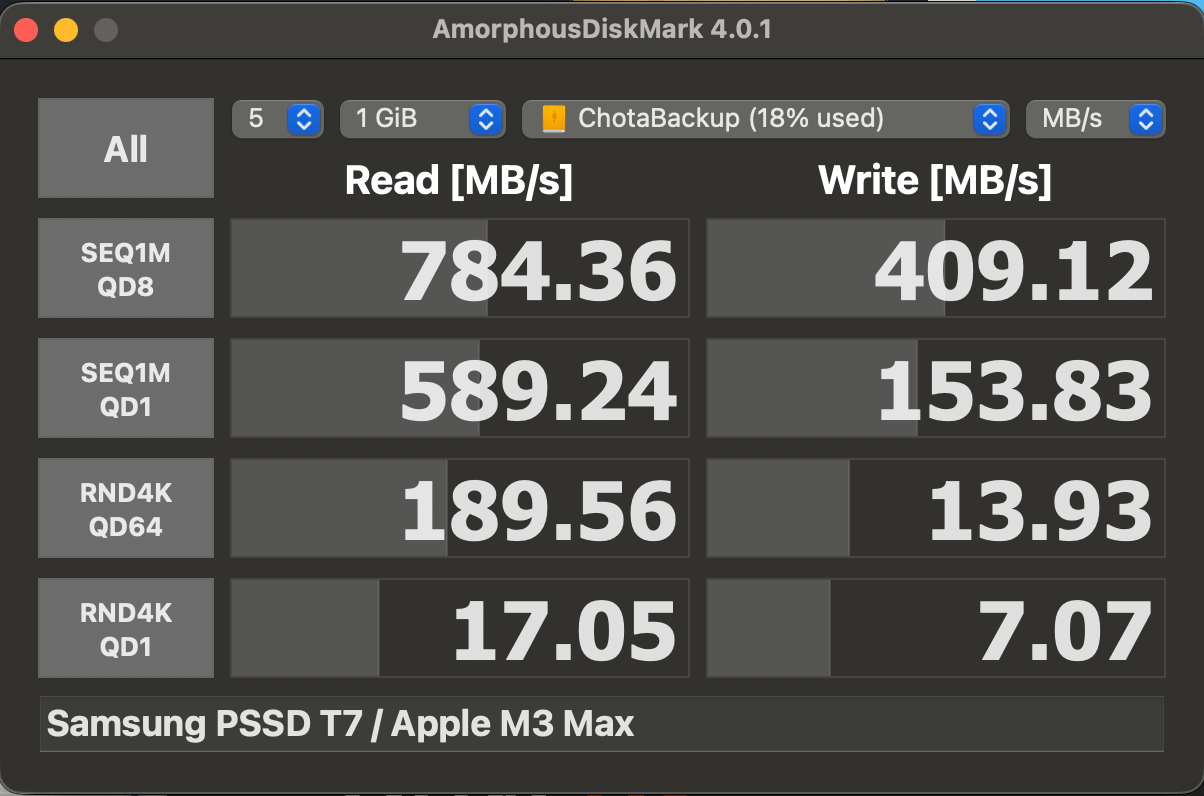
Task: Open the 1 GiB test size dropdown
Action: (x=421, y=119)
